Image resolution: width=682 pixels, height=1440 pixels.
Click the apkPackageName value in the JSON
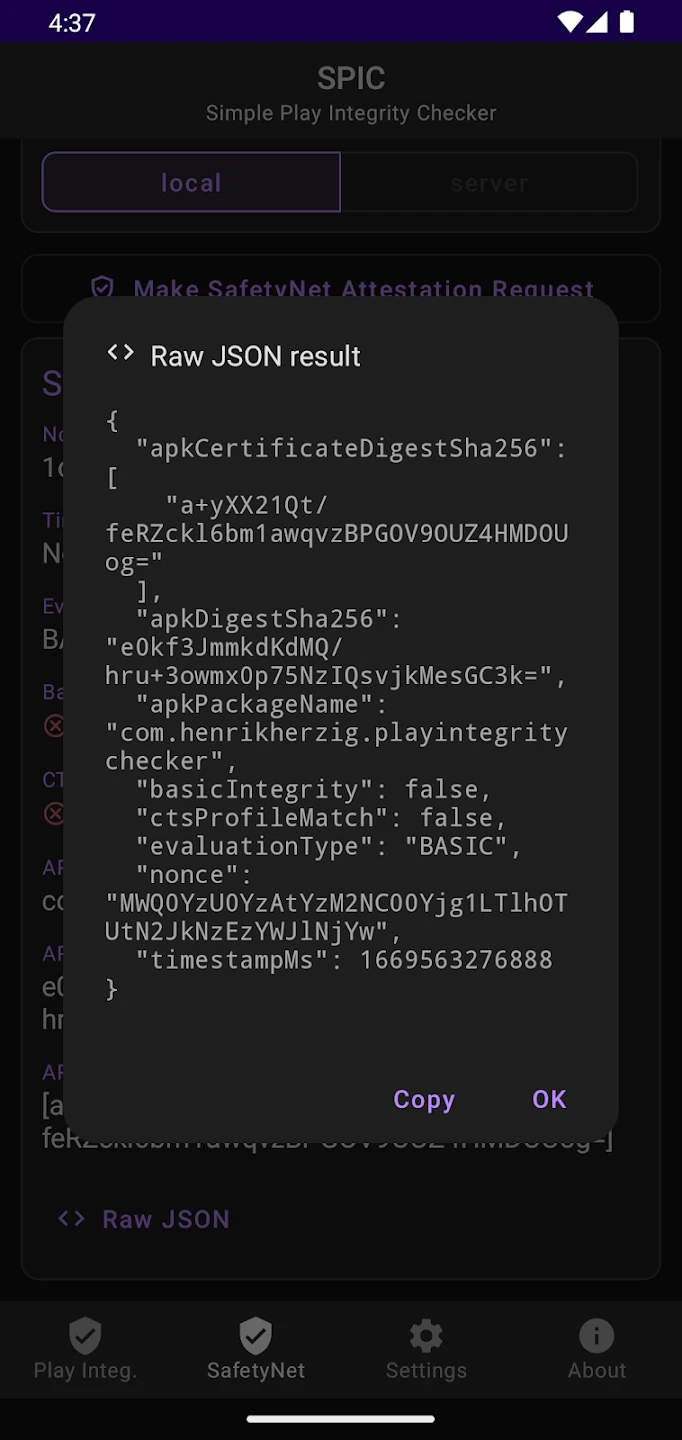[x=336, y=746]
